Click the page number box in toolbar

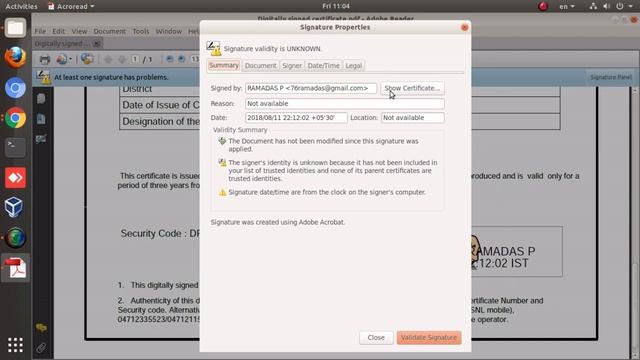(135, 60)
